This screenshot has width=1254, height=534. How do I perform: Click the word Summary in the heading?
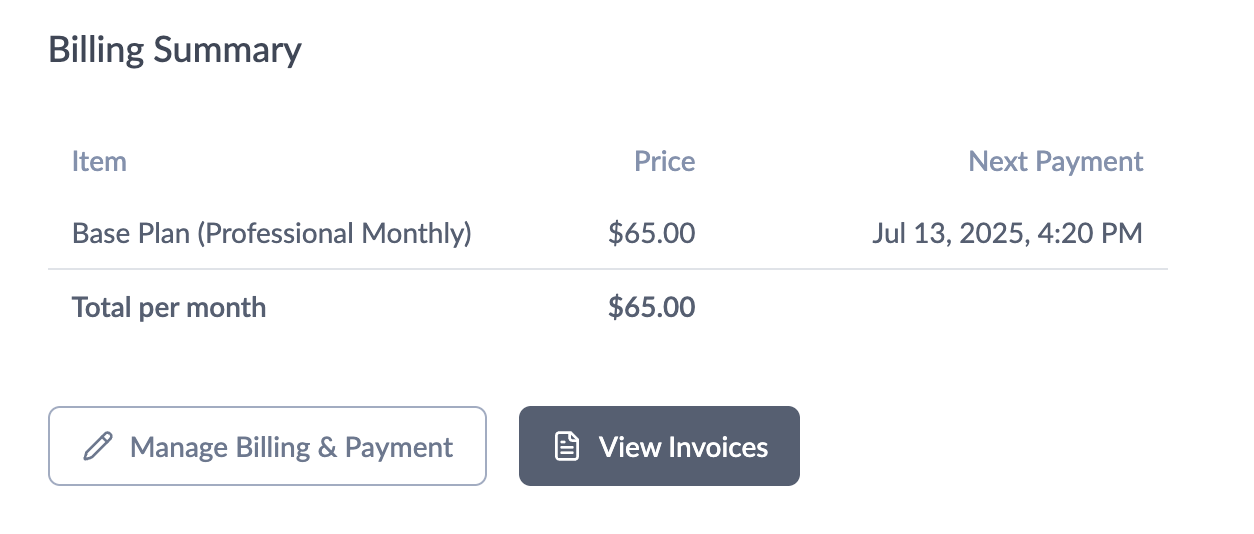coord(227,50)
